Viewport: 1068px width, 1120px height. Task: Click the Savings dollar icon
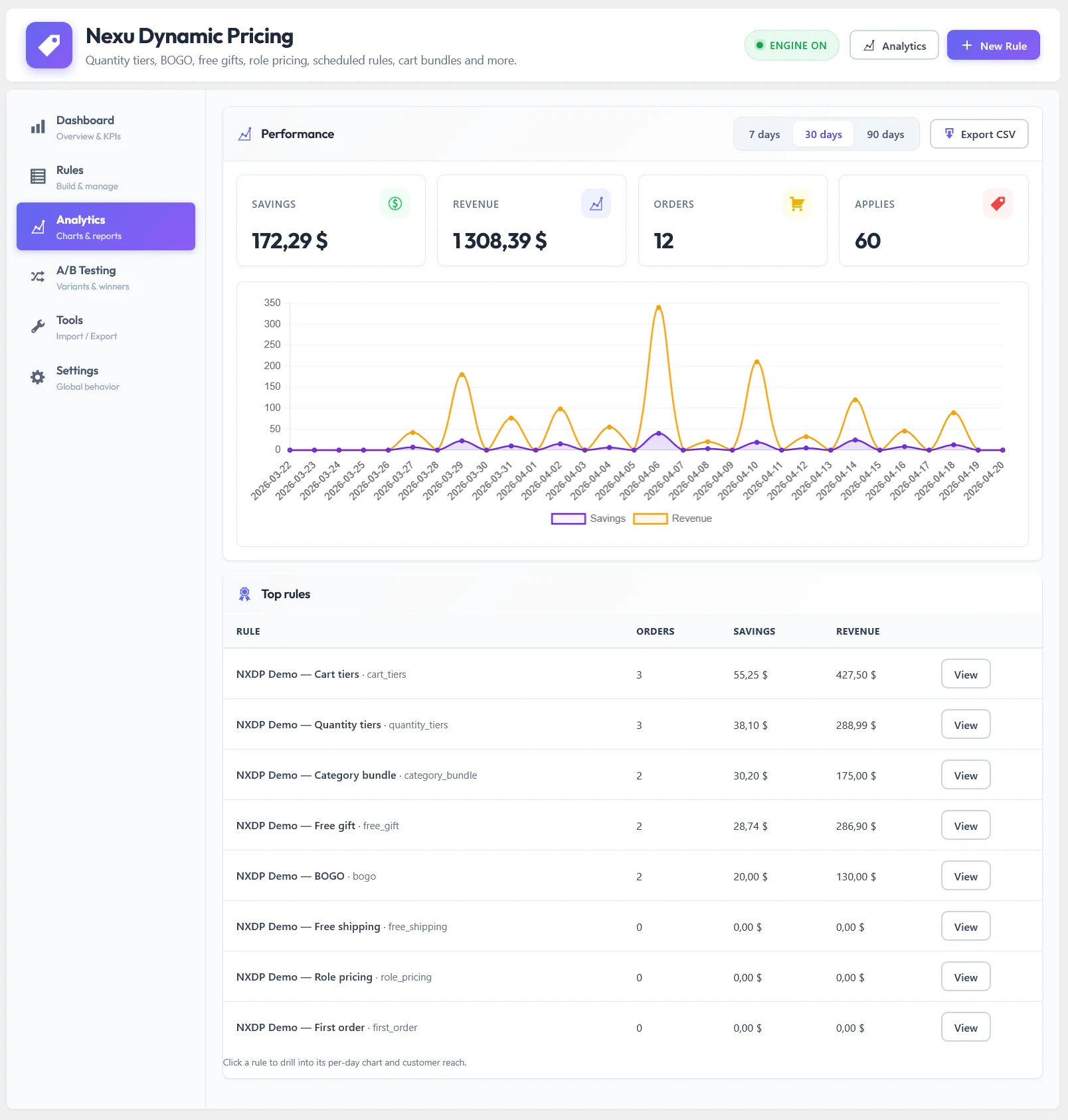click(395, 204)
